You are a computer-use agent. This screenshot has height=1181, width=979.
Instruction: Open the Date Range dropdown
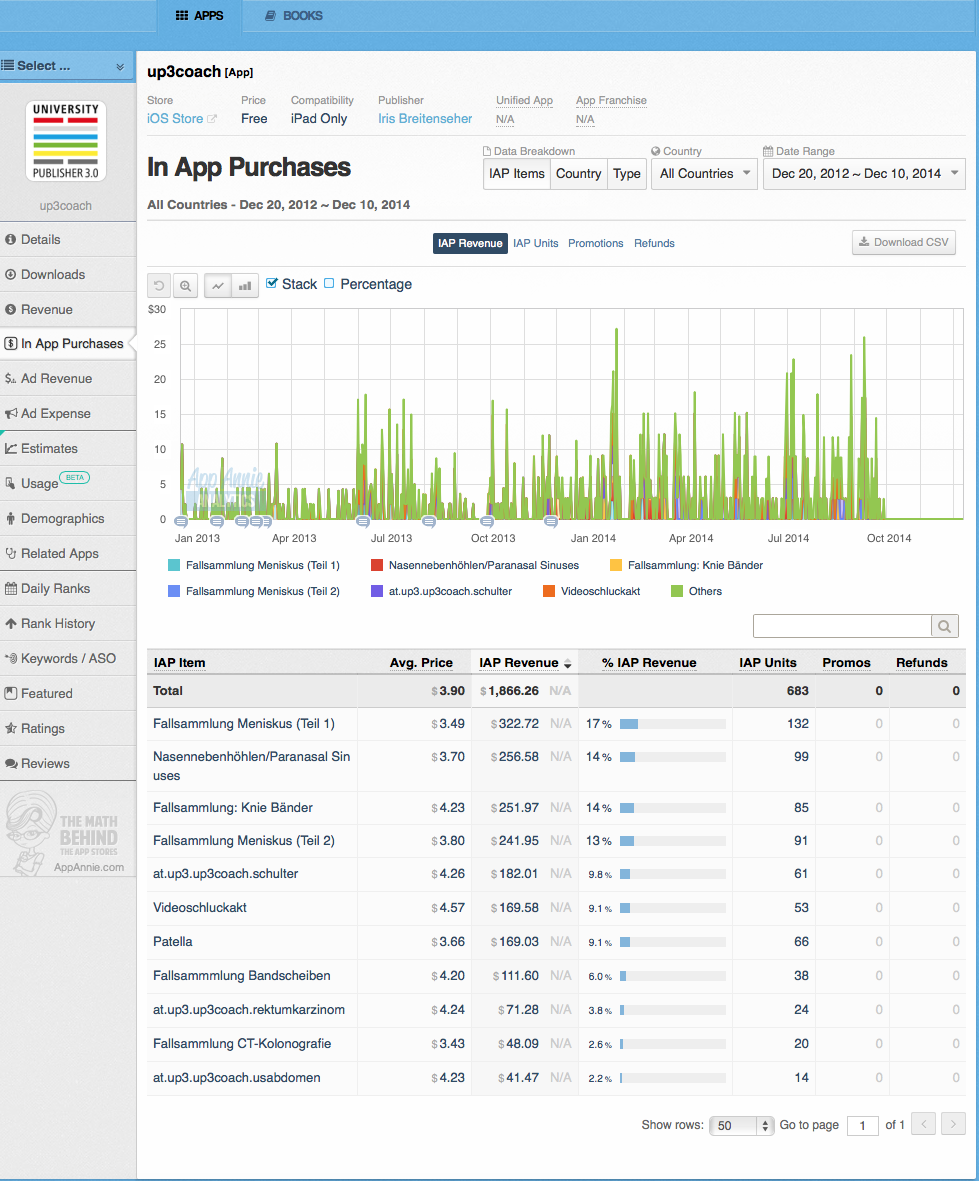[x=864, y=174]
